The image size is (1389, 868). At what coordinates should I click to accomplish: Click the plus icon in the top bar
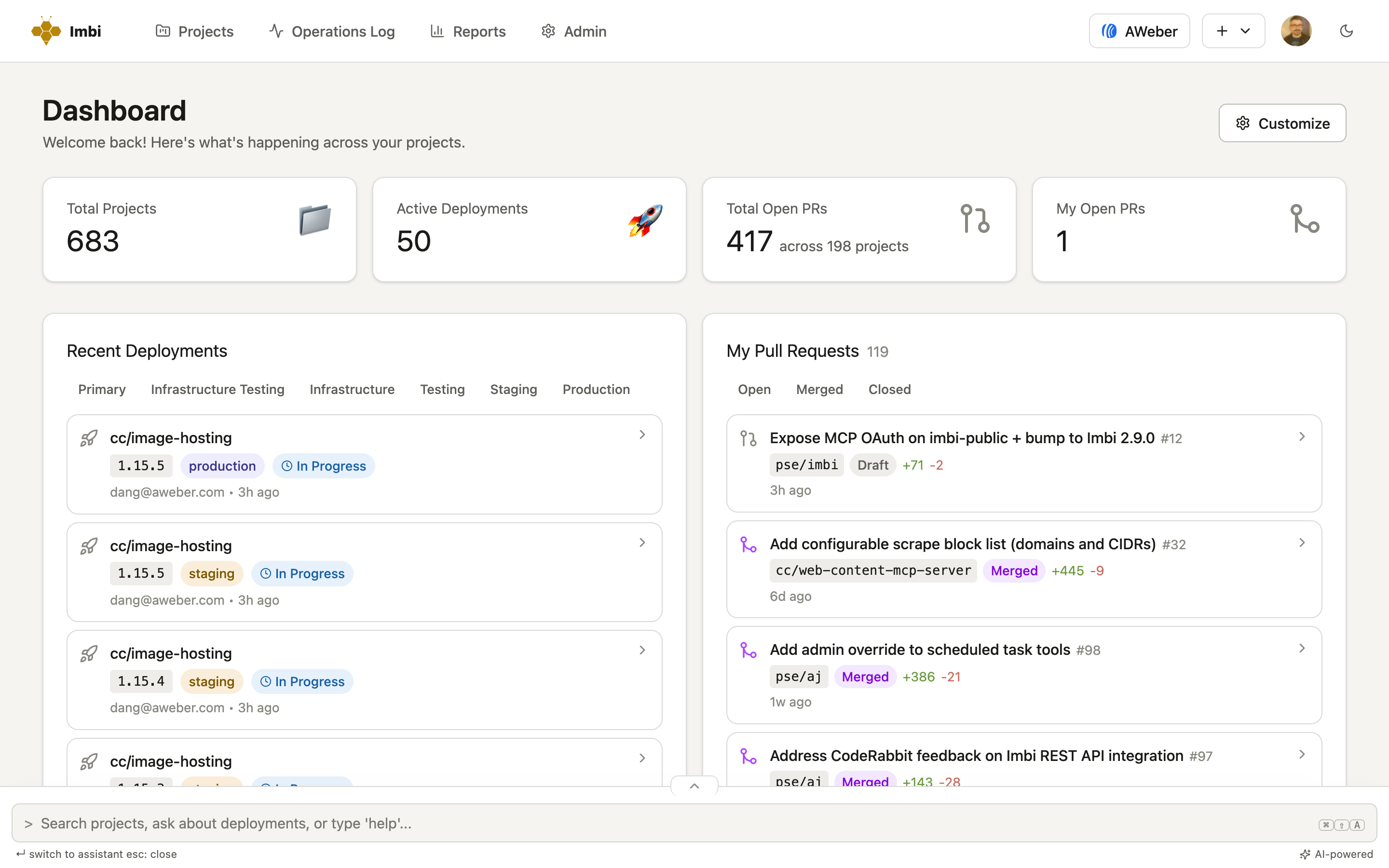pyautogui.click(x=1222, y=31)
